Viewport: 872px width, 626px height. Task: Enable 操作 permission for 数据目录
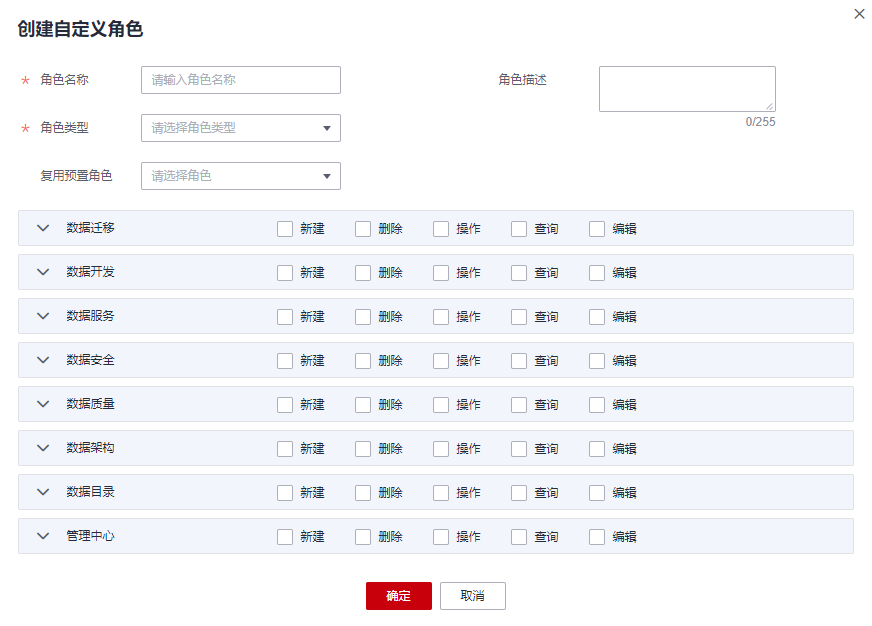[441, 493]
